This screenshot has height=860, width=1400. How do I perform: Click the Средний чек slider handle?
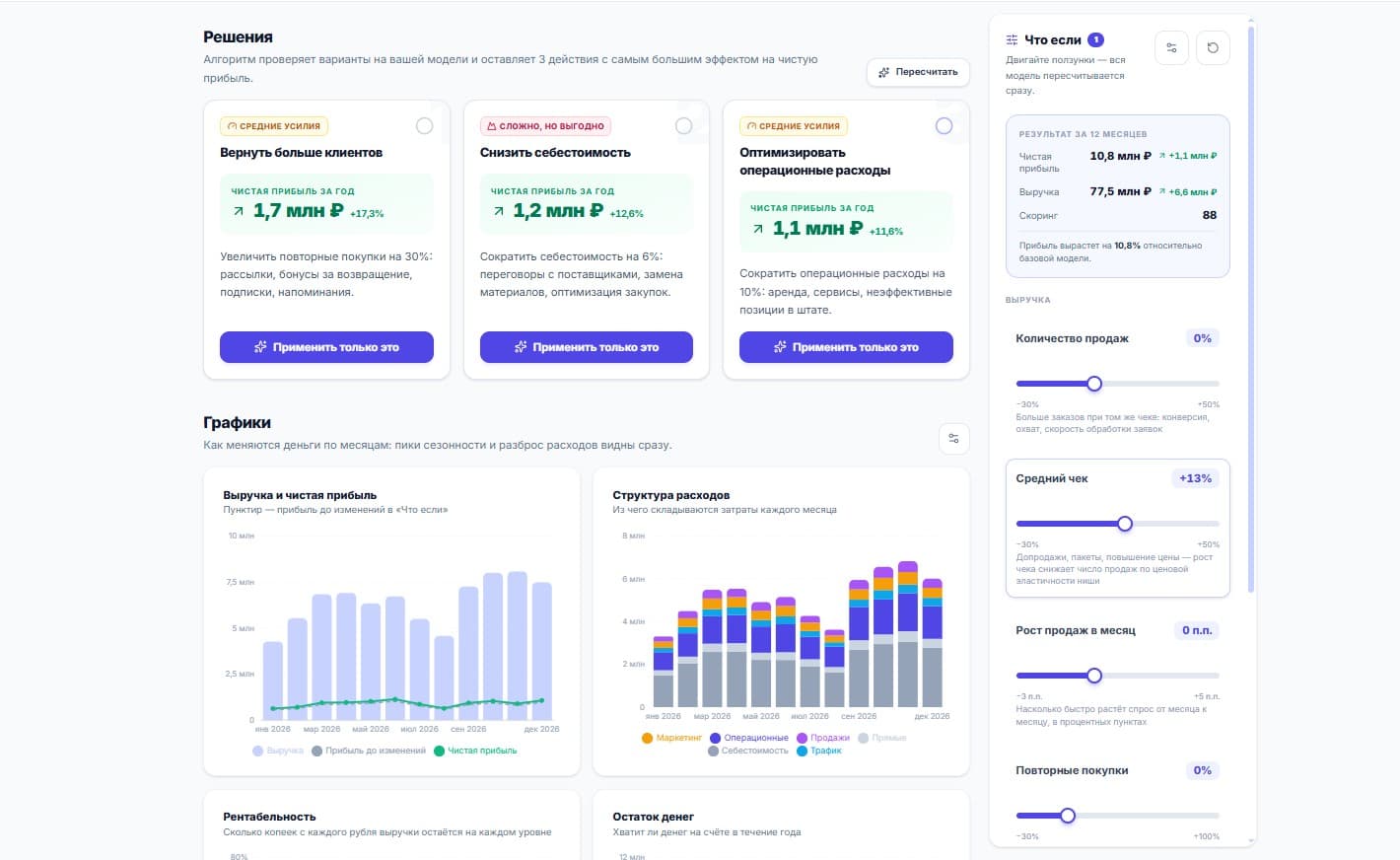coord(1125,524)
